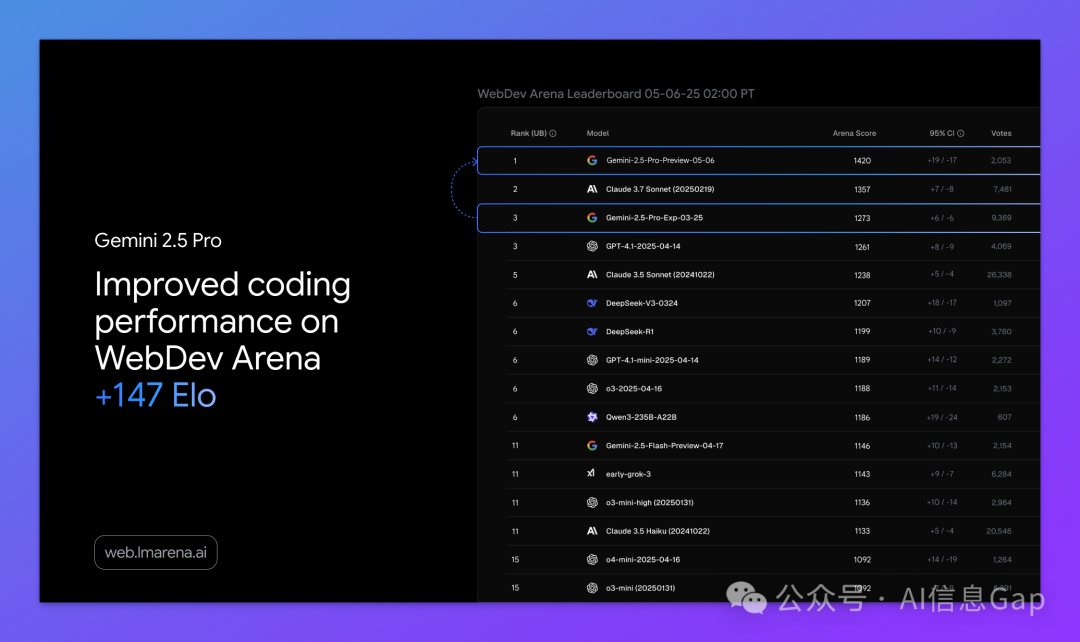1080x642 pixels.
Task: Click the arena score value 1420
Action: [x=862, y=160]
